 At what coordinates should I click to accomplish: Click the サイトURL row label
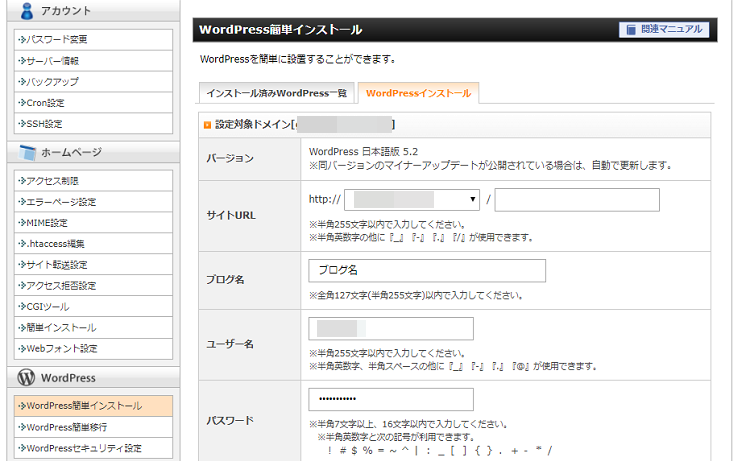point(231,216)
